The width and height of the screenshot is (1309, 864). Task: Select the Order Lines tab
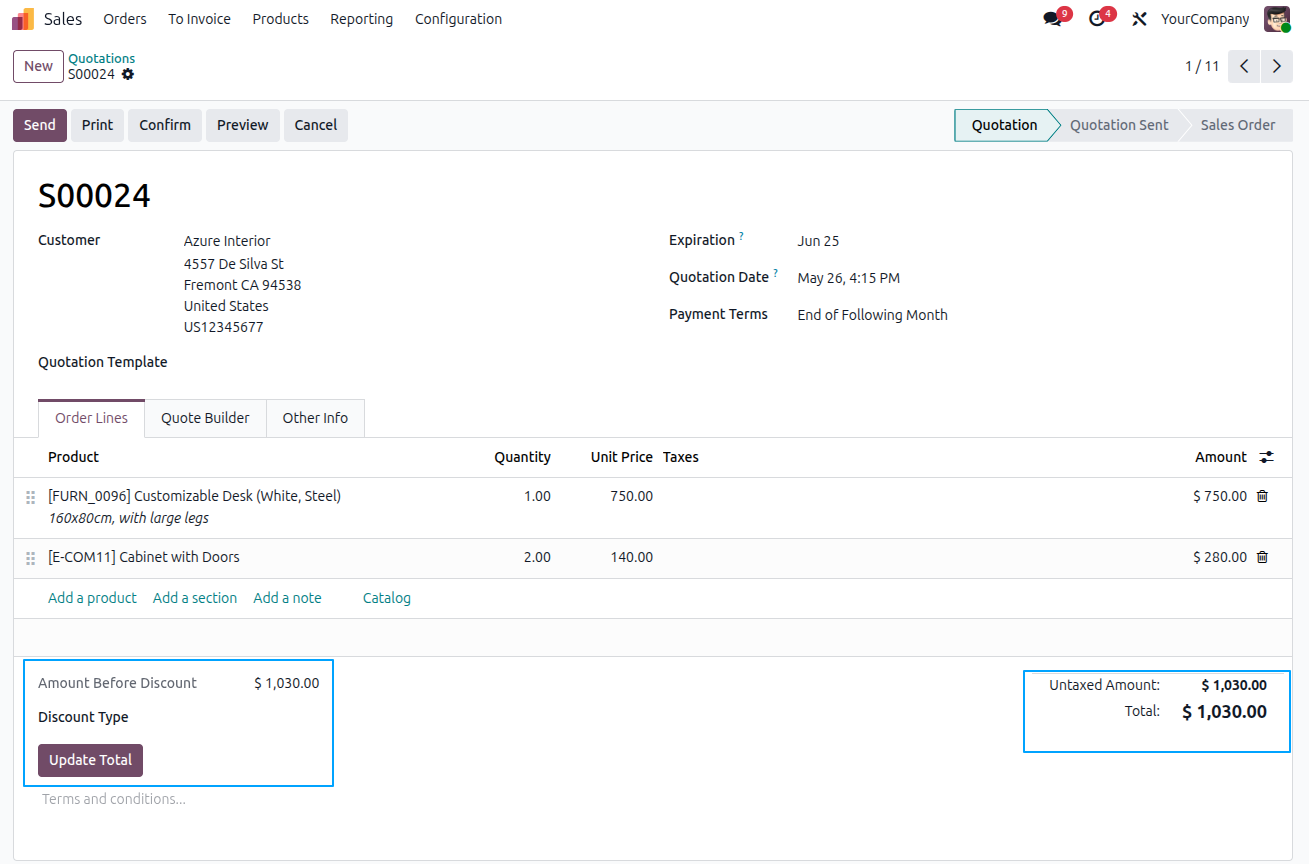point(91,418)
